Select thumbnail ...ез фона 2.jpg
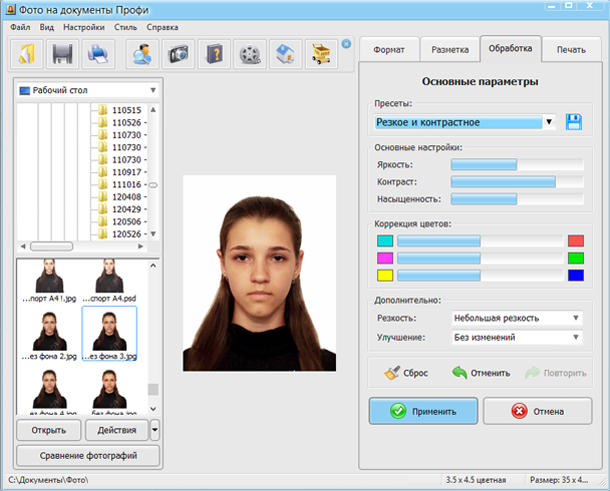Image resolution: width=610 pixels, height=491 pixels. [x=49, y=335]
